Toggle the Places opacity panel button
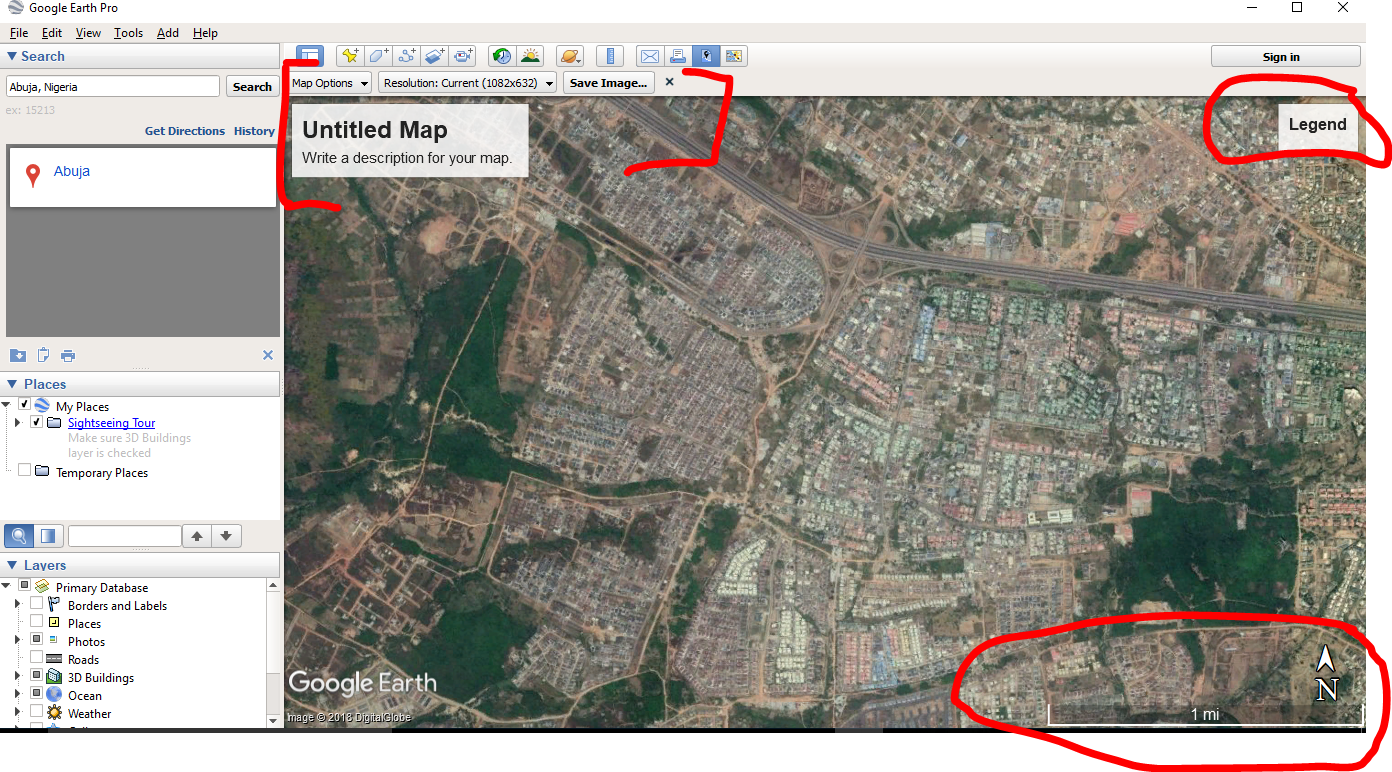 [48, 536]
